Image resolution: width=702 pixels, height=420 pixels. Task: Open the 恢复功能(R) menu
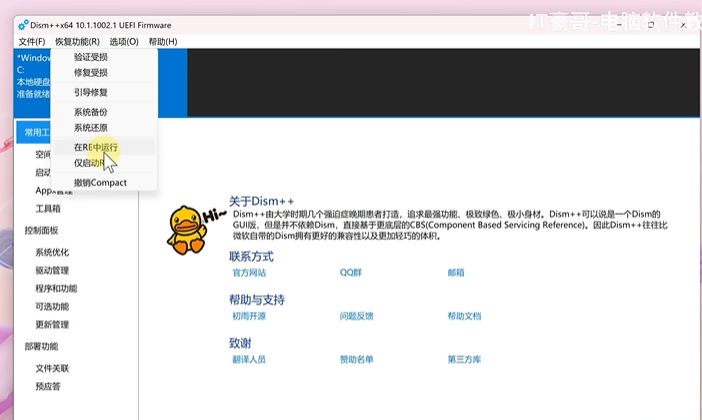pyautogui.click(x=77, y=42)
